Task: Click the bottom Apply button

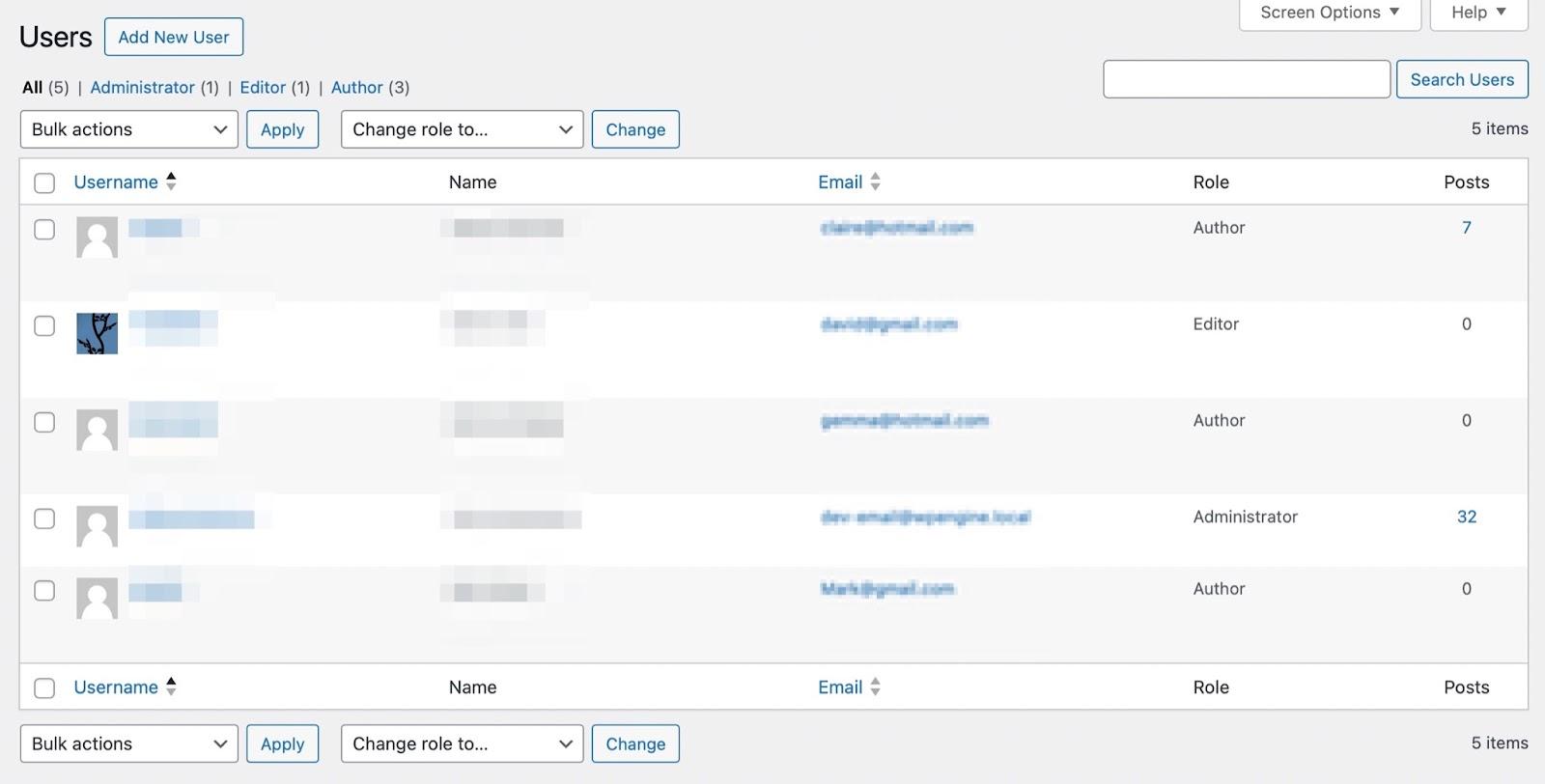Action: [282, 743]
